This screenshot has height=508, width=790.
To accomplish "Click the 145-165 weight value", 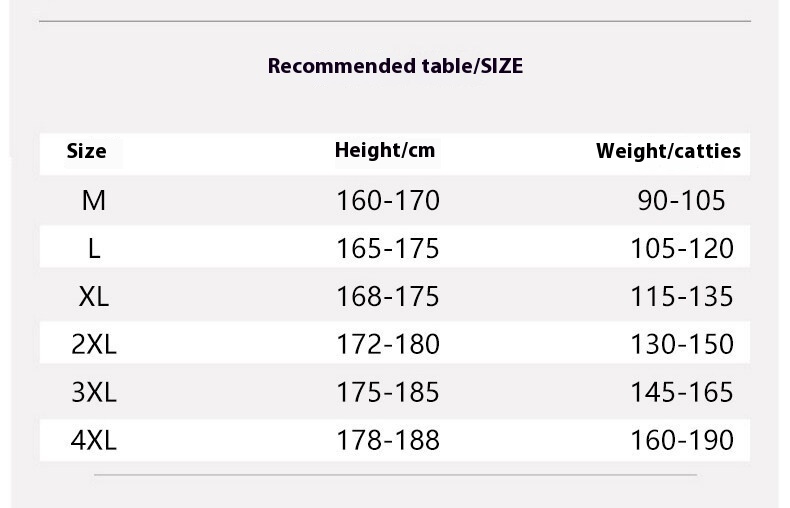I will [x=681, y=392].
